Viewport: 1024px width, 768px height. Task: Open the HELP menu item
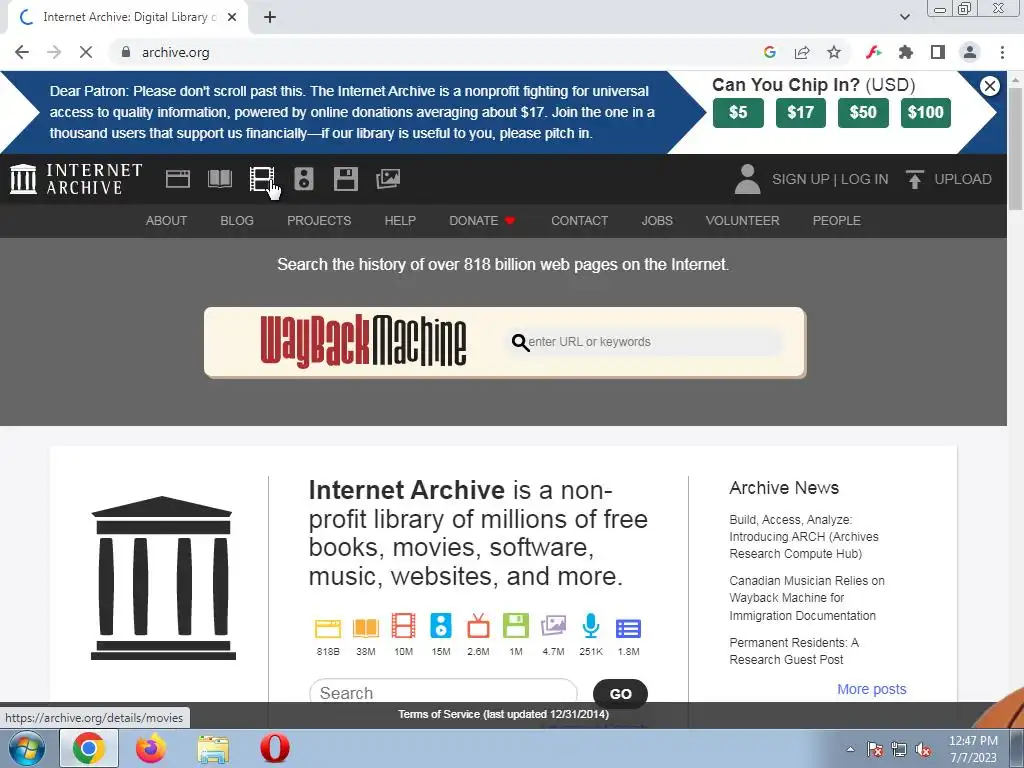[x=400, y=221]
